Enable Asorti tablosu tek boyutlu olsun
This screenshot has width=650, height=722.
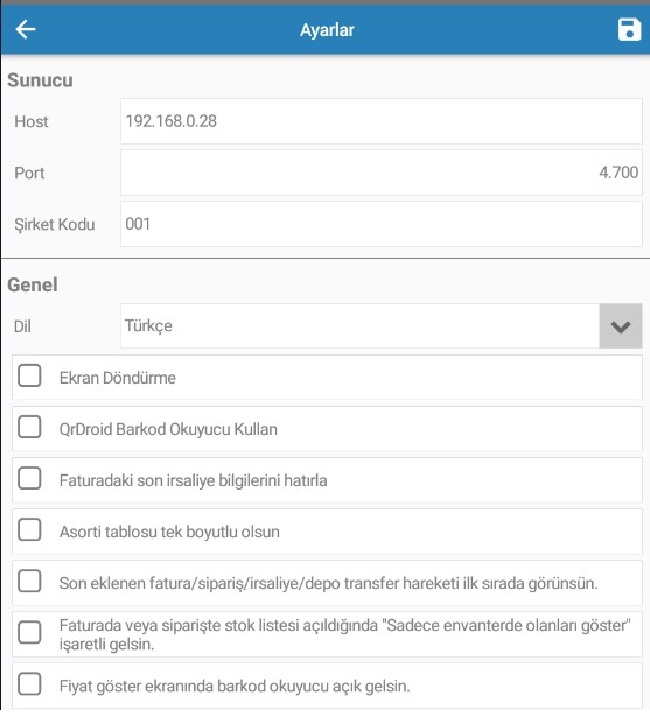[x=30, y=530]
